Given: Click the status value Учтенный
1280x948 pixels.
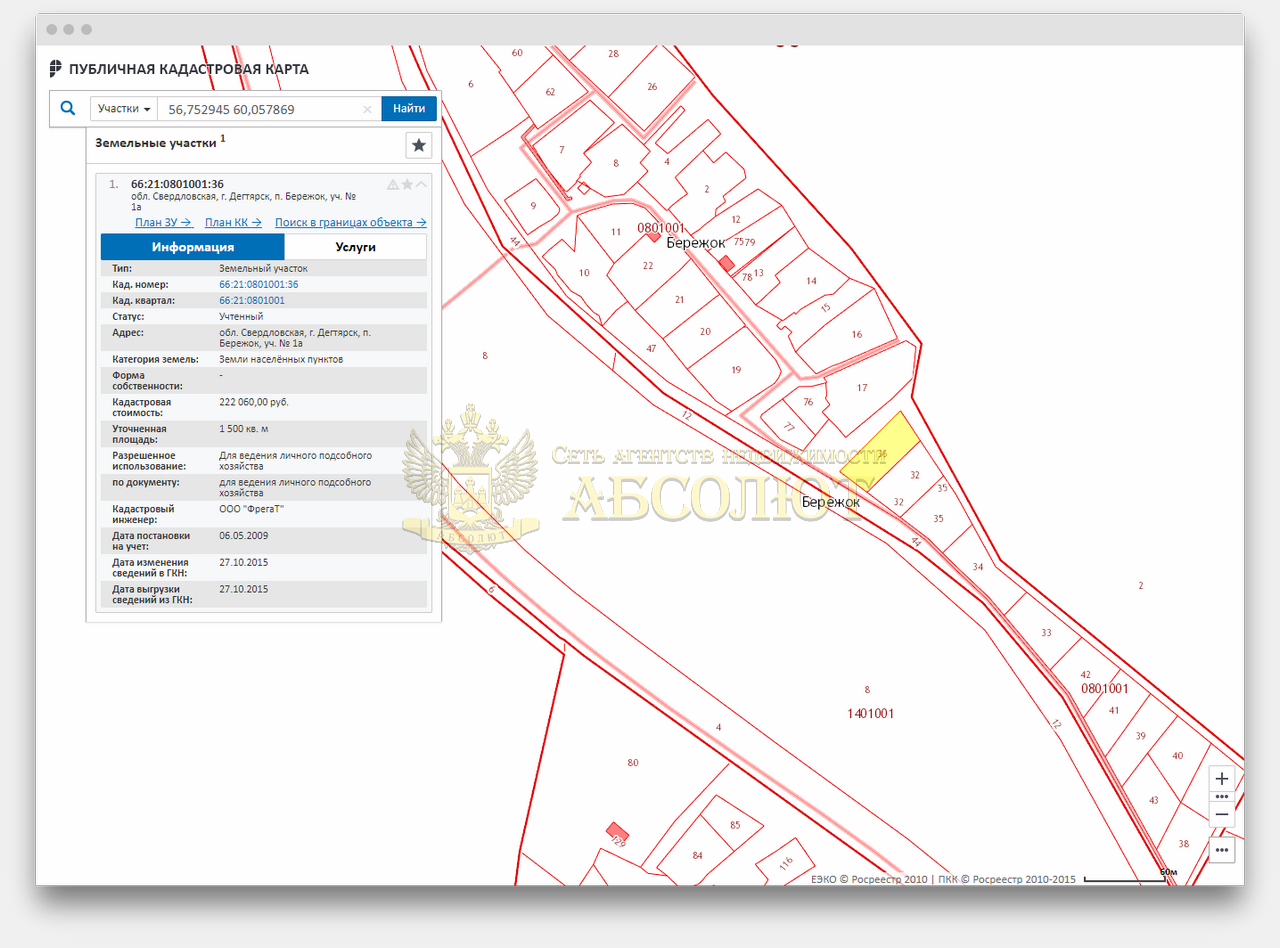Looking at the screenshot, I should point(241,316).
